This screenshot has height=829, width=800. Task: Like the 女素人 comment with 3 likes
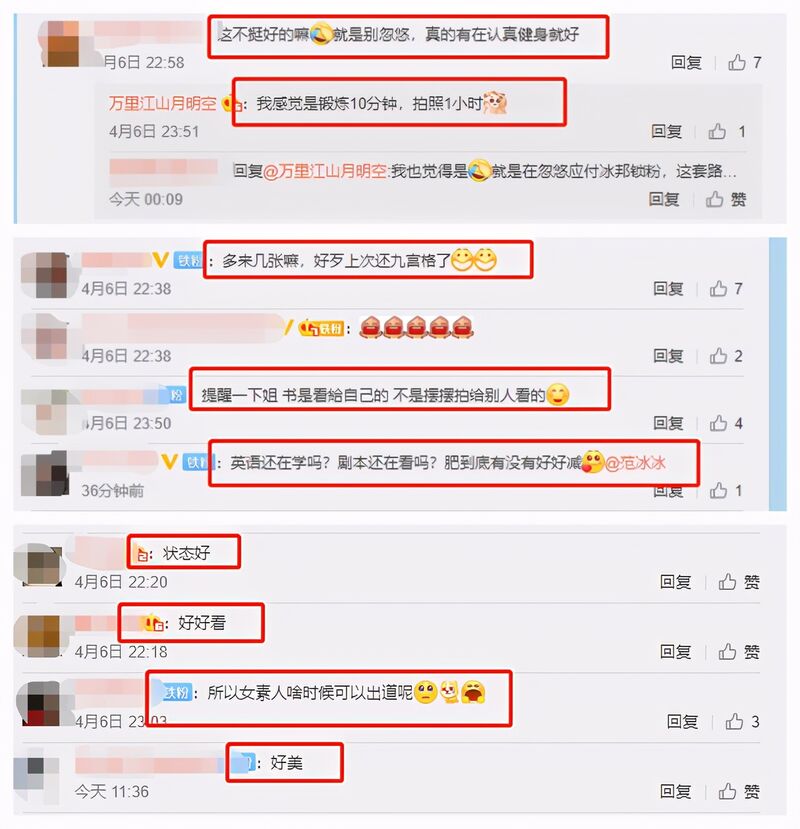click(x=734, y=721)
